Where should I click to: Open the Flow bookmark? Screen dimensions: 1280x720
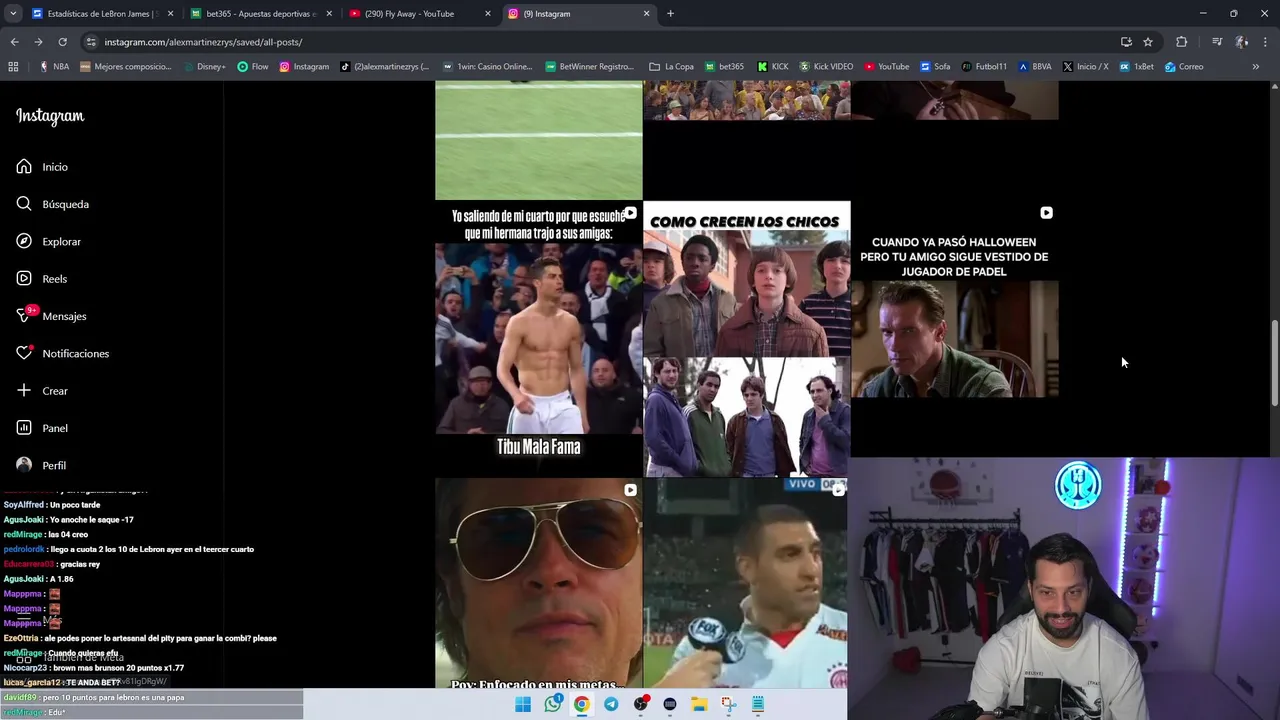pos(253,67)
